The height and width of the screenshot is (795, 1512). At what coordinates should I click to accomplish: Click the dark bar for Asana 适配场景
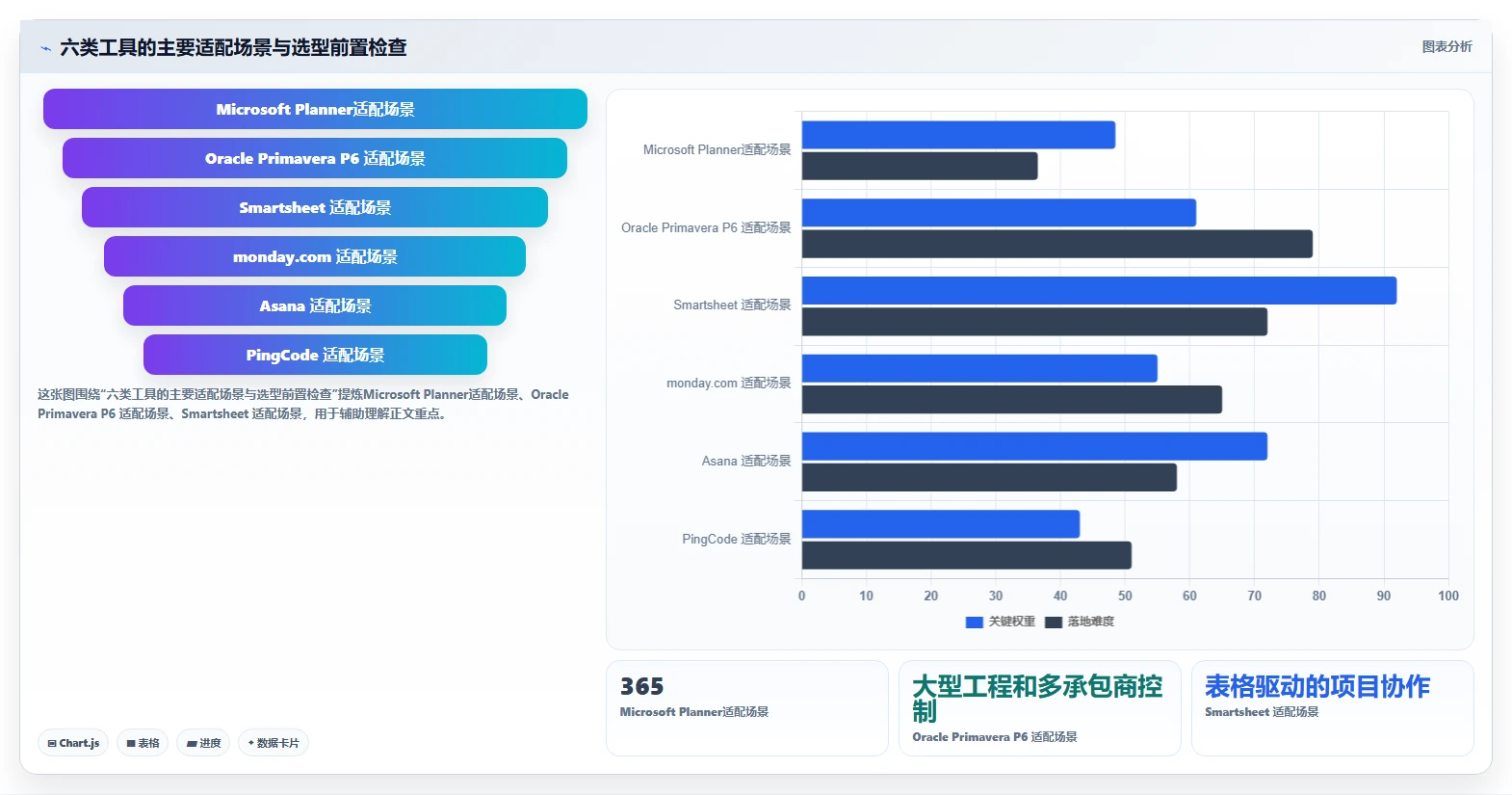pyautogui.click(x=989, y=477)
